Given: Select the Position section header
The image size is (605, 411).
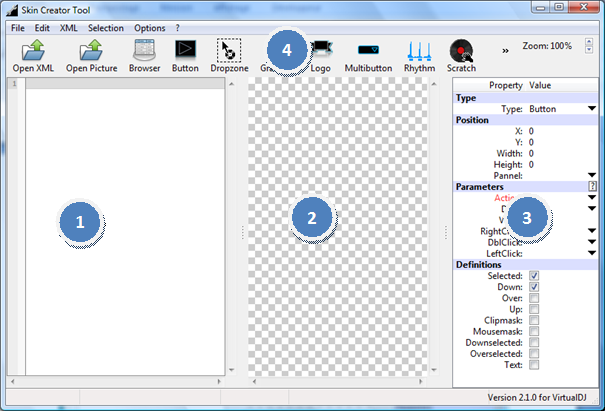Looking at the screenshot, I should coord(526,120).
